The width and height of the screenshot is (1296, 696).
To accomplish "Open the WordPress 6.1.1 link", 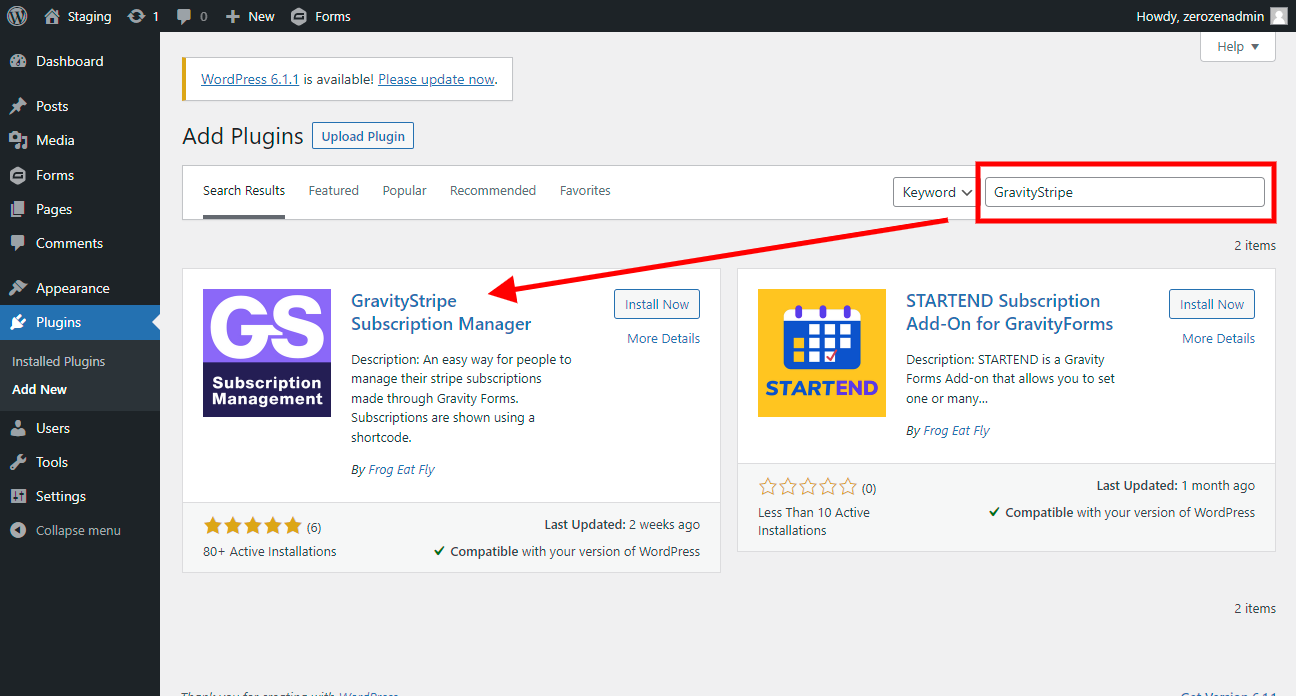I will click(x=250, y=79).
